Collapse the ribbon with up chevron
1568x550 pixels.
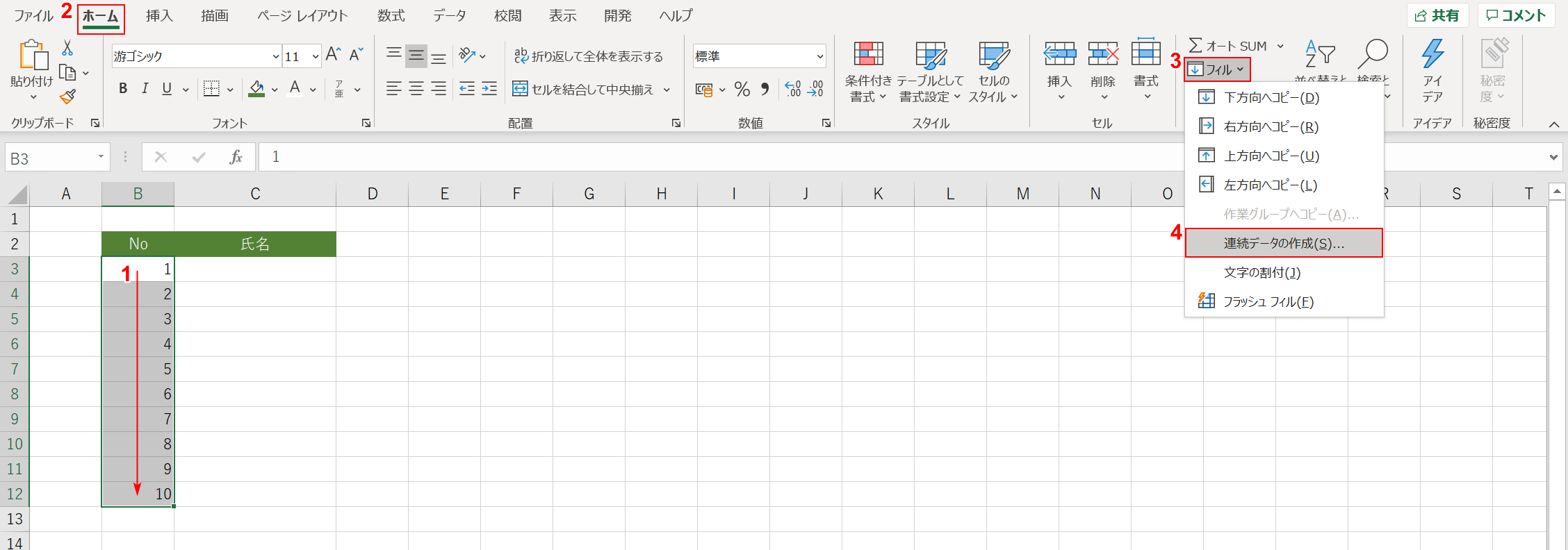[1554, 124]
